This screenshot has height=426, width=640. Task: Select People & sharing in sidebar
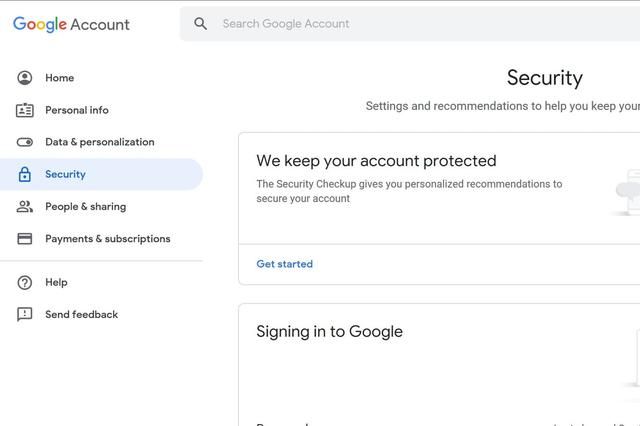pos(86,207)
